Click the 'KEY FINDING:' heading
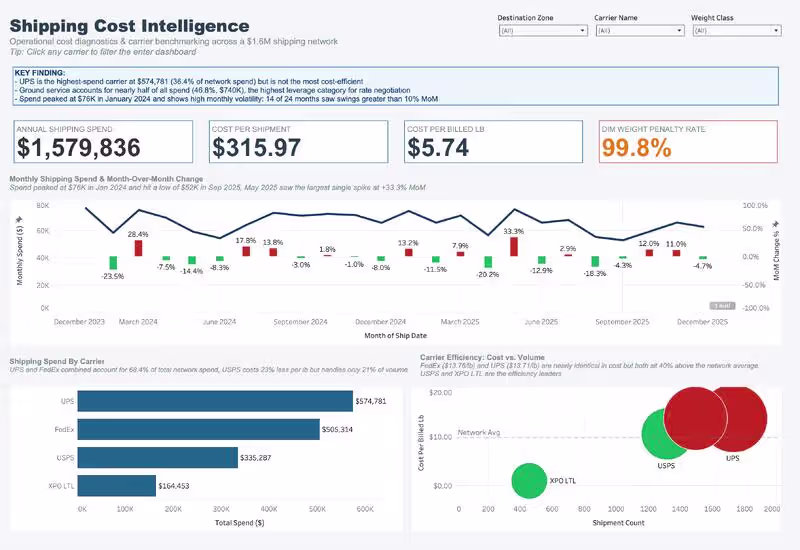 [40, 73]
